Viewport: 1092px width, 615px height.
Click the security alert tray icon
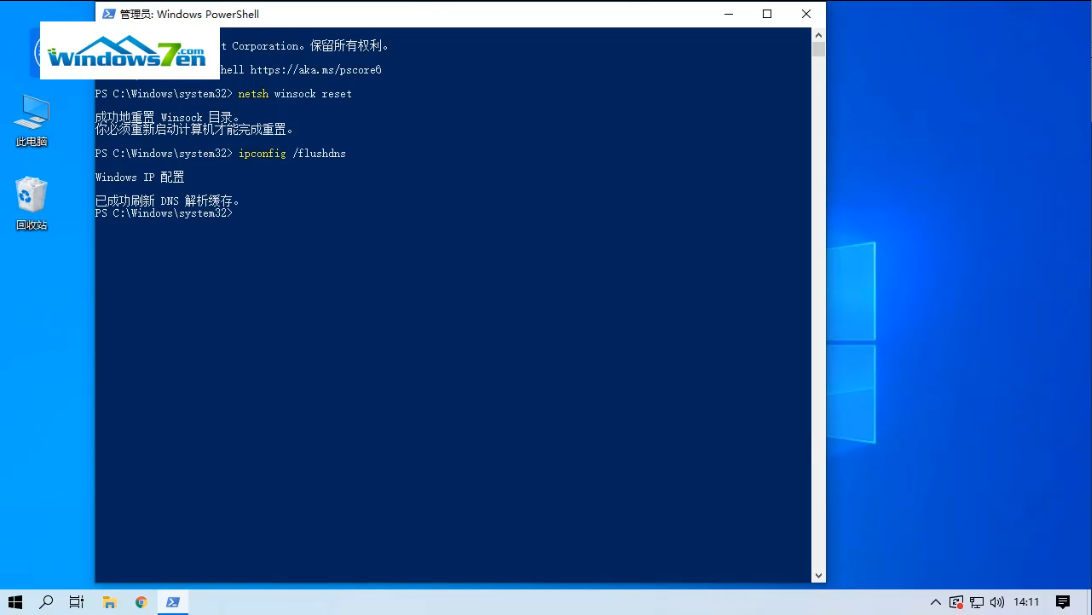957,602
